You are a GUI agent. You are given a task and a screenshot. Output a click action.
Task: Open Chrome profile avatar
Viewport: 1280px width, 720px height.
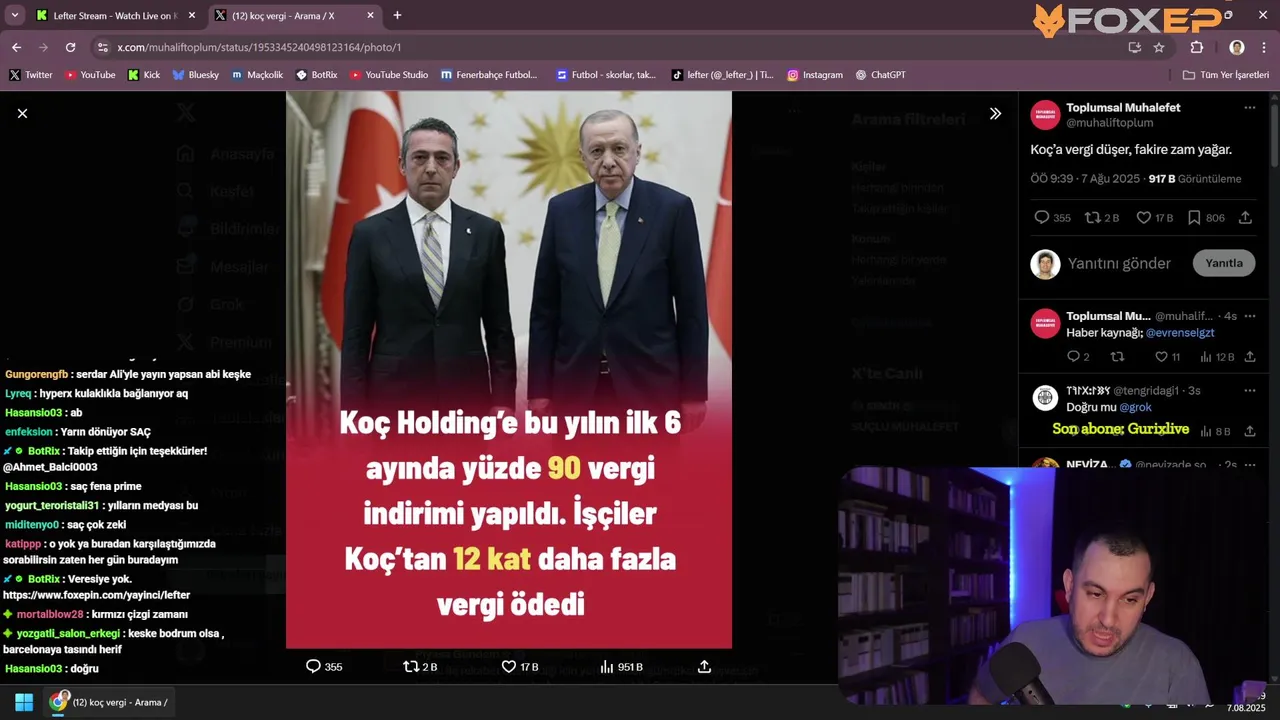click(1237, 47)
